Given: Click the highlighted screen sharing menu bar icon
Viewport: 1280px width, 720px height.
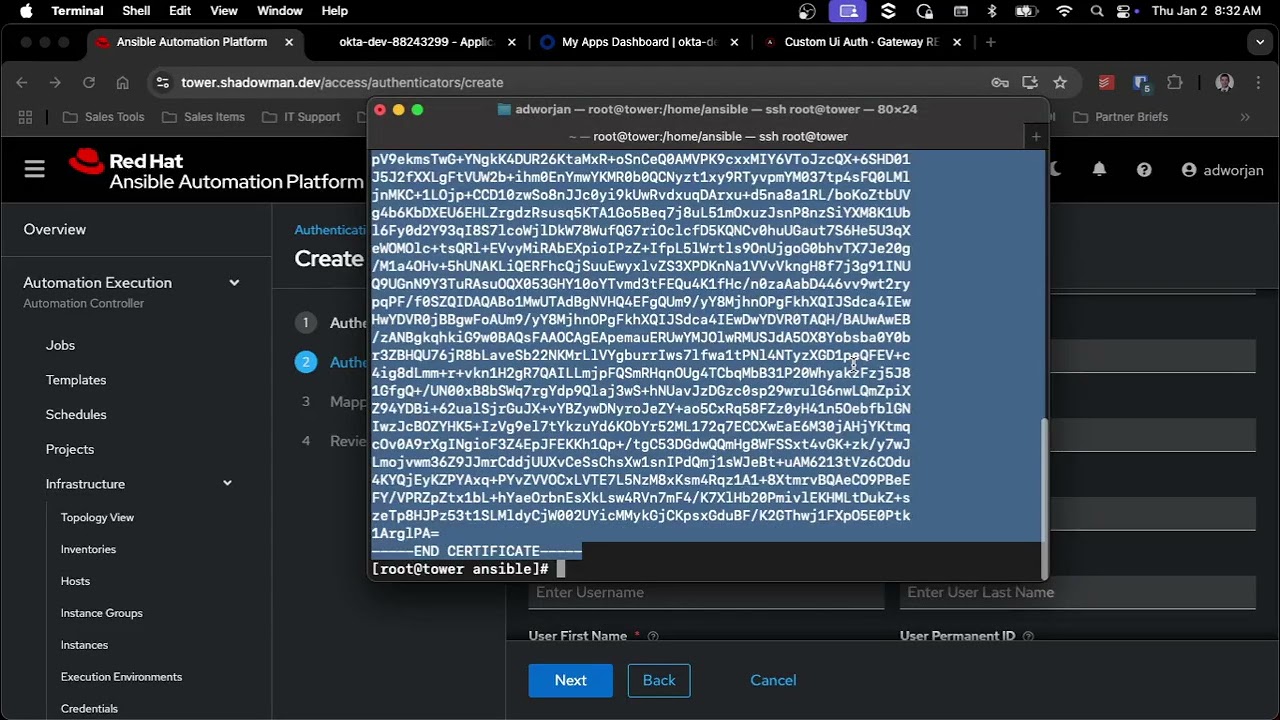Looking at the screenshot, I should point(849,11).
